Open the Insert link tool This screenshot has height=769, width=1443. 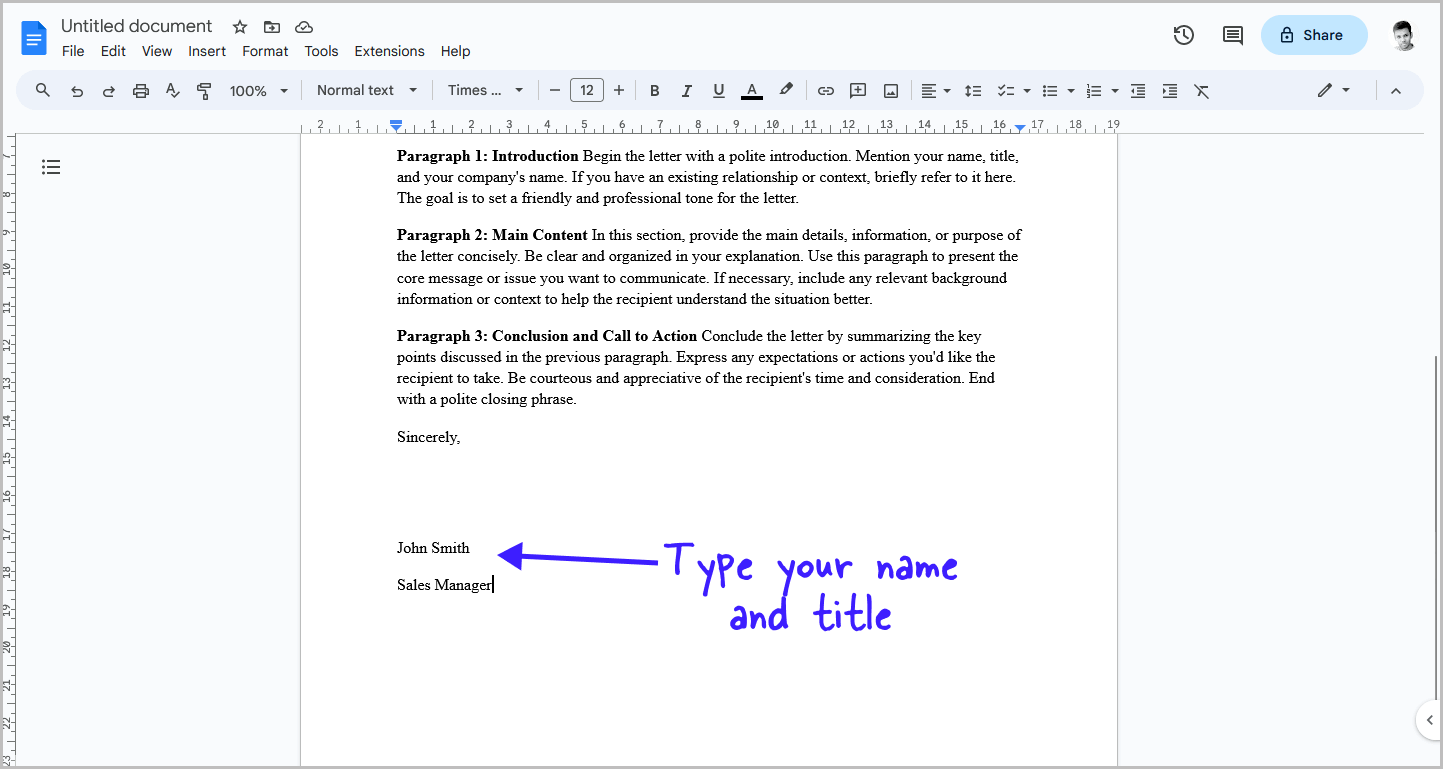click(825, 89)
